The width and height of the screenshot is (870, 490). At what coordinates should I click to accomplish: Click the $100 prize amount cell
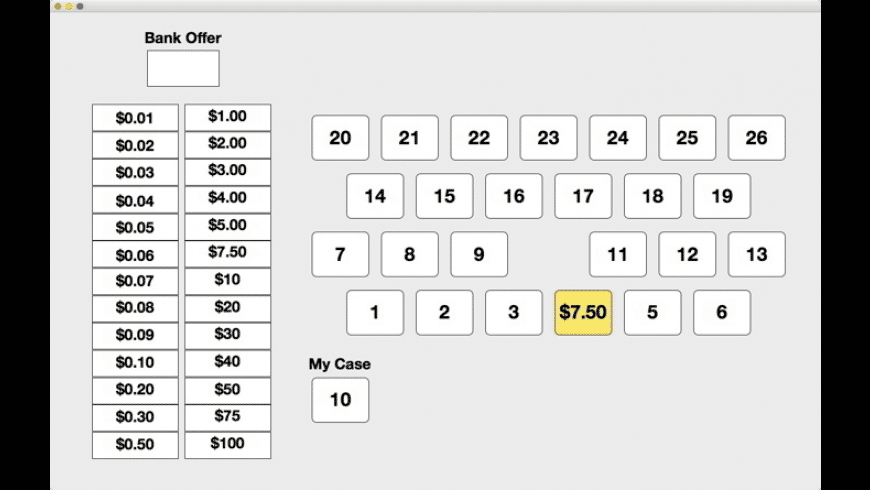point(228,444)
